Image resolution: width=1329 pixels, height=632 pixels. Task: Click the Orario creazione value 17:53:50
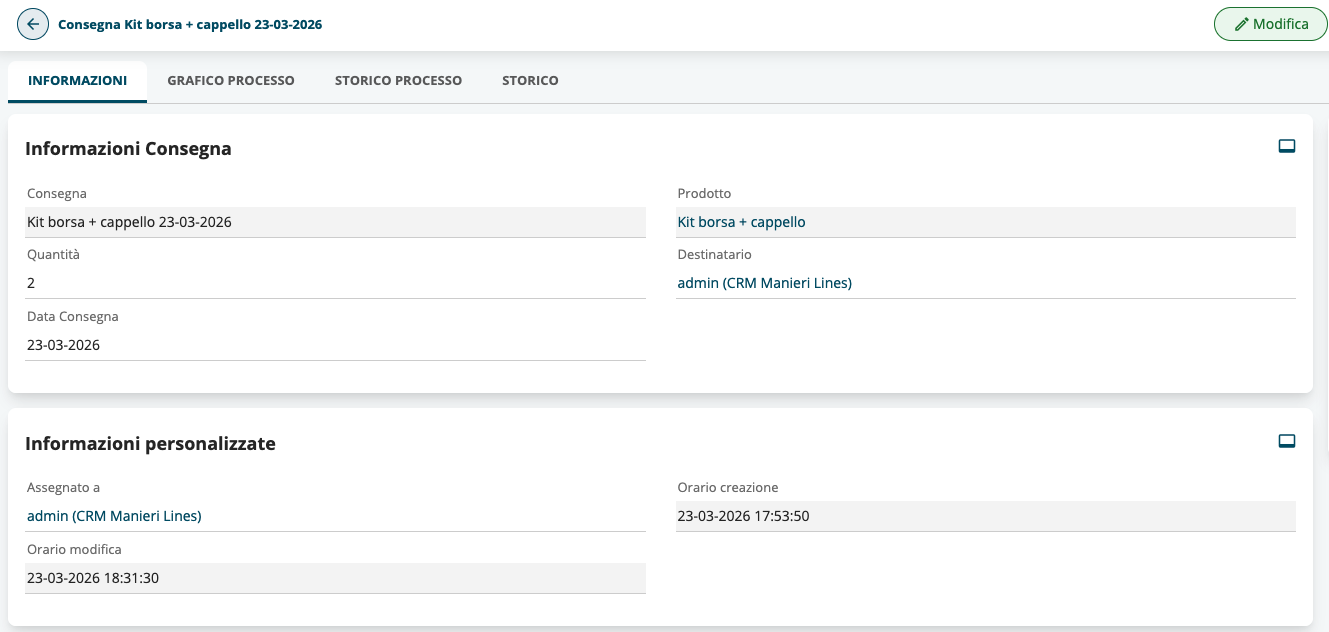pos(986,516)
